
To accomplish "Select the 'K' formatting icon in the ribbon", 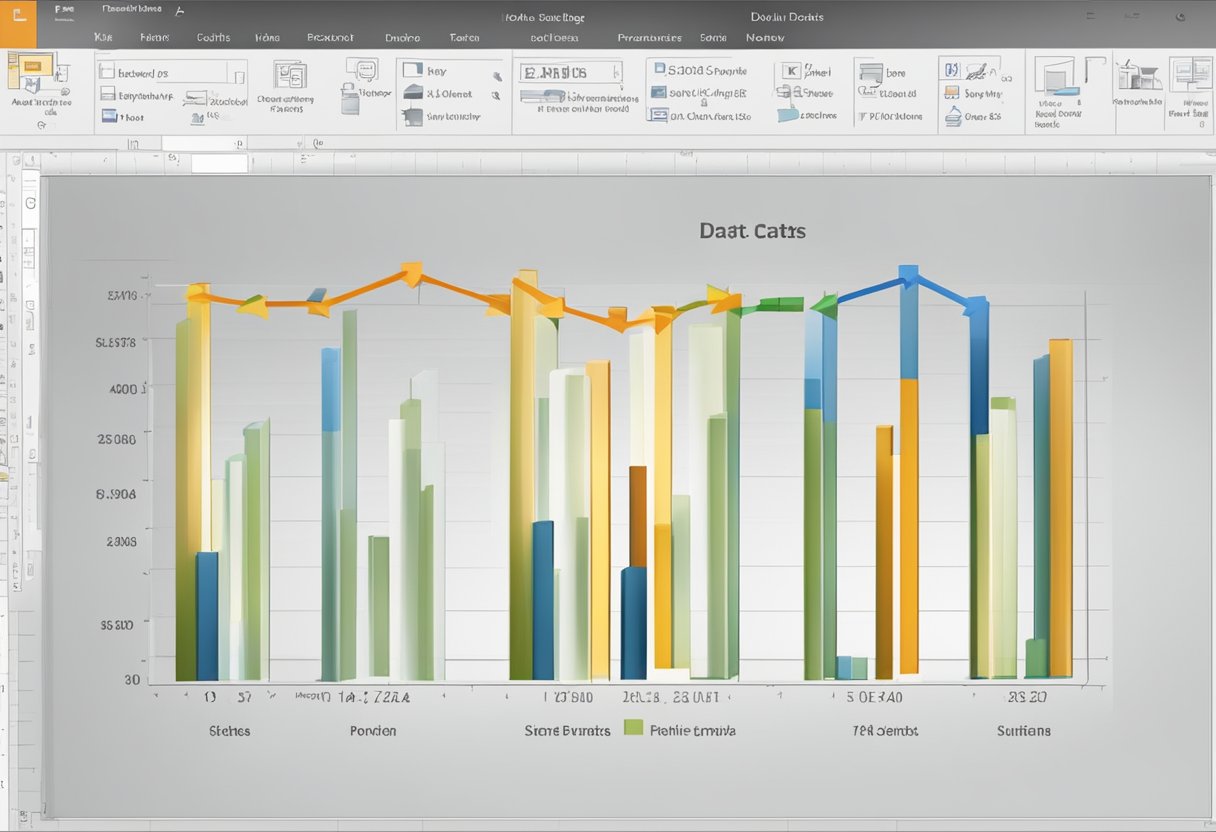I will pos(790,70).
